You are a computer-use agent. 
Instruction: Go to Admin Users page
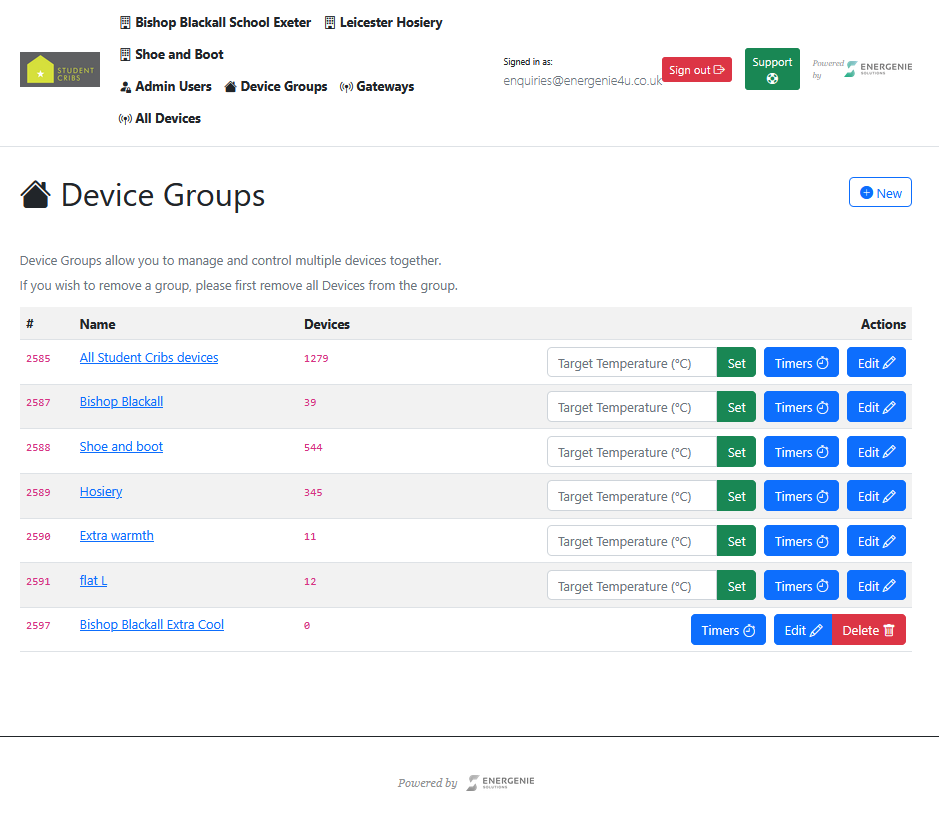click(166, 87)
